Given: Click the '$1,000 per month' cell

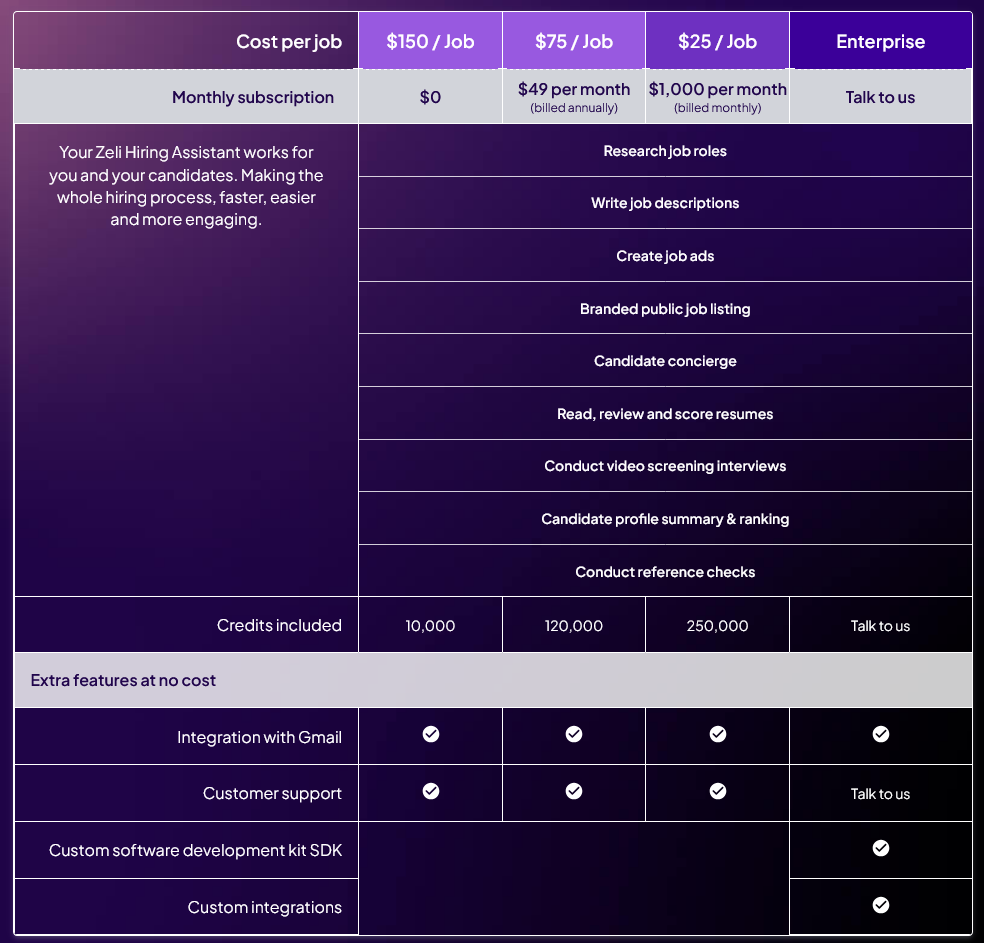Looking at the screenshot, I should point(717,97).
